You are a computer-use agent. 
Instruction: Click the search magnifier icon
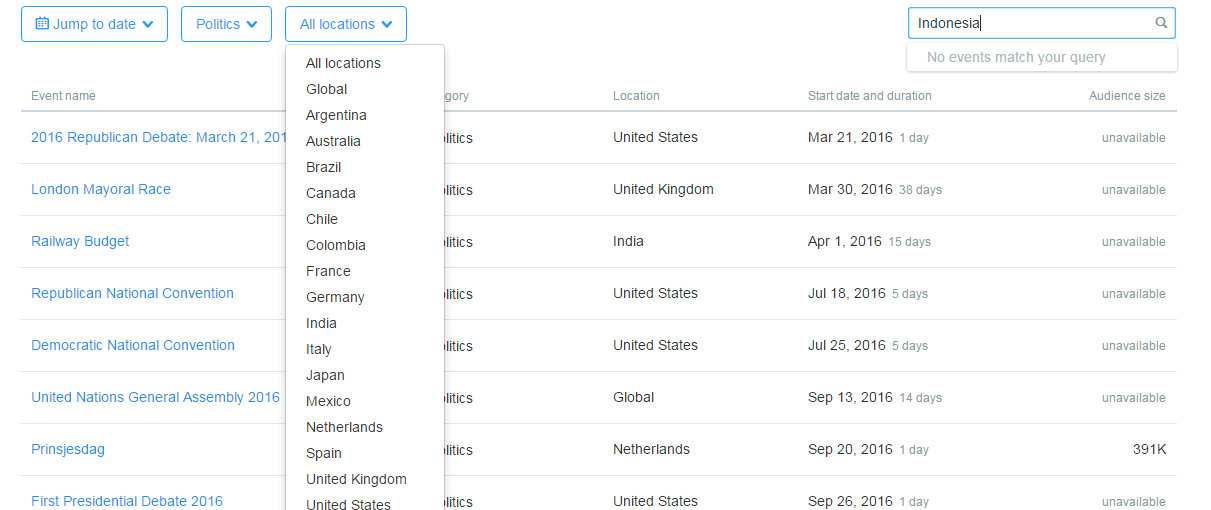pyautogui.click(x=1161, y=23)
